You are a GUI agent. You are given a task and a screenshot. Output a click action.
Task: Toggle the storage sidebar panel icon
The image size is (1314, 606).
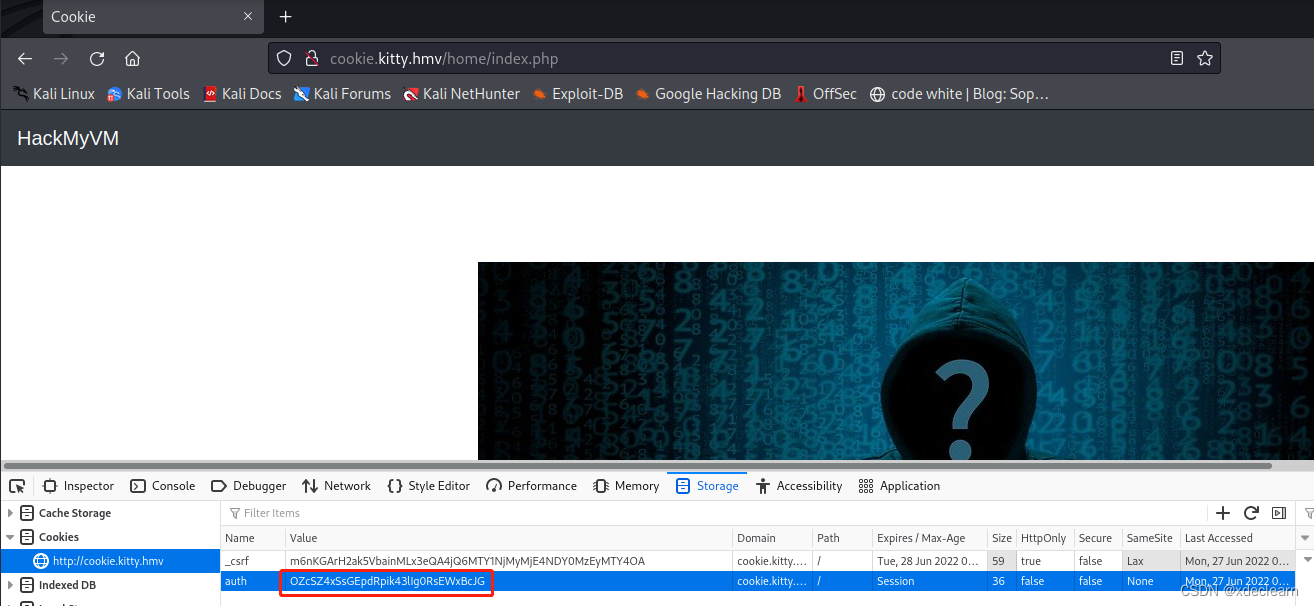pos(1279,513)
